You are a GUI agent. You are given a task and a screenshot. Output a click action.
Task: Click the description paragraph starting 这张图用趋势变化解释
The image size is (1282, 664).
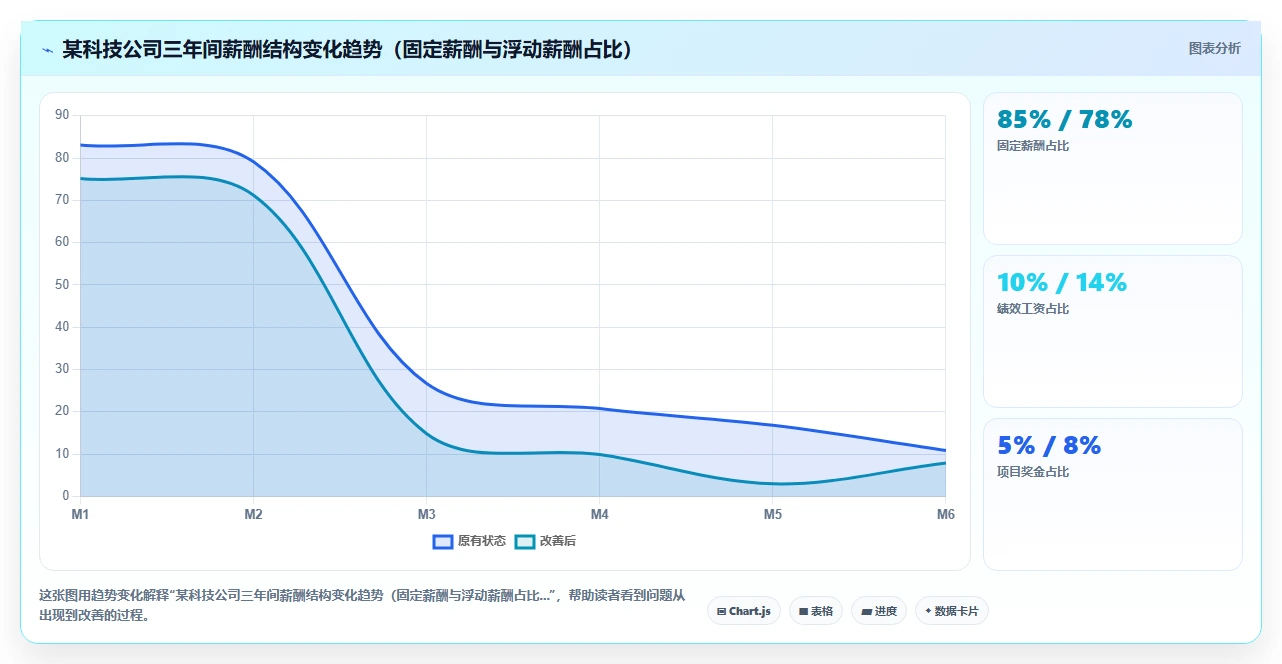click(362, 605)
